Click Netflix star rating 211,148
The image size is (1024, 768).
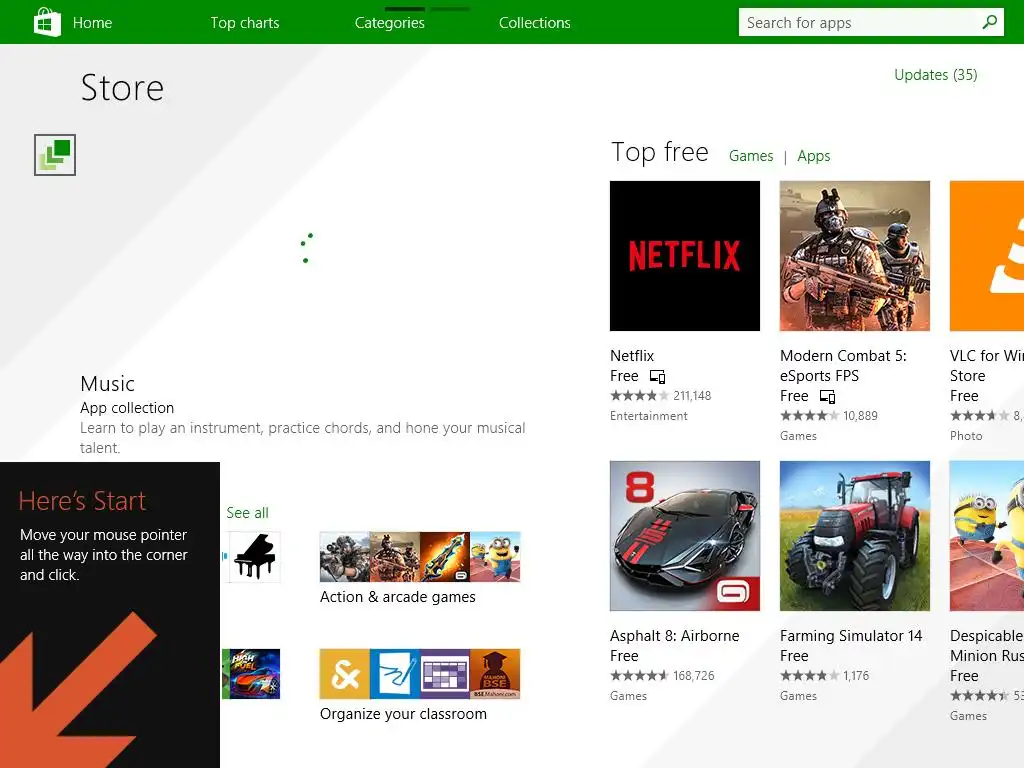coord(660,396)
